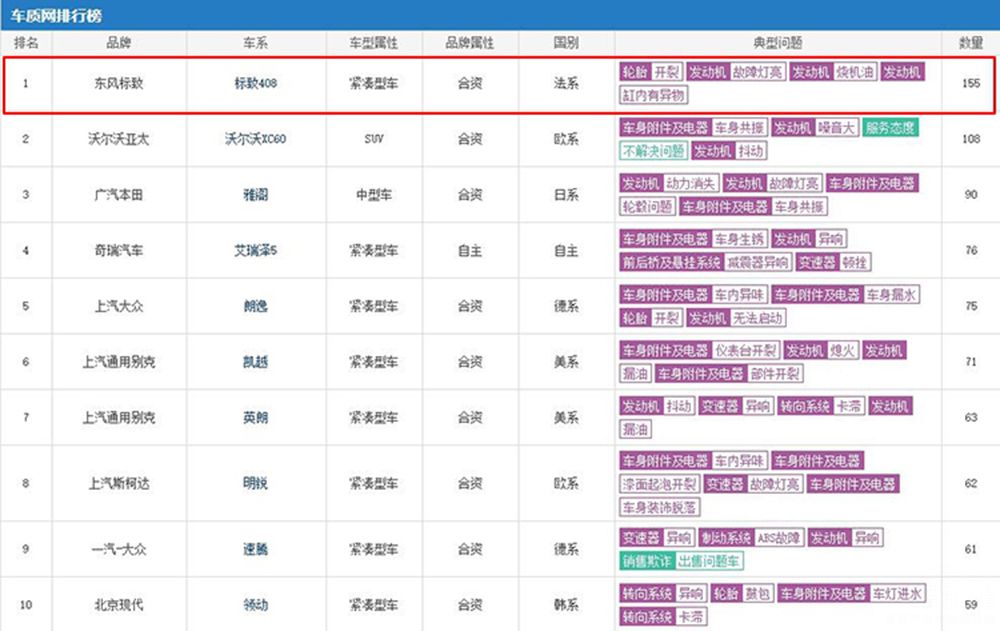The width and height of the screenshot is (1000, 631).
Task: Select the 领动 car series link
Action: click(x=255, y=605)
